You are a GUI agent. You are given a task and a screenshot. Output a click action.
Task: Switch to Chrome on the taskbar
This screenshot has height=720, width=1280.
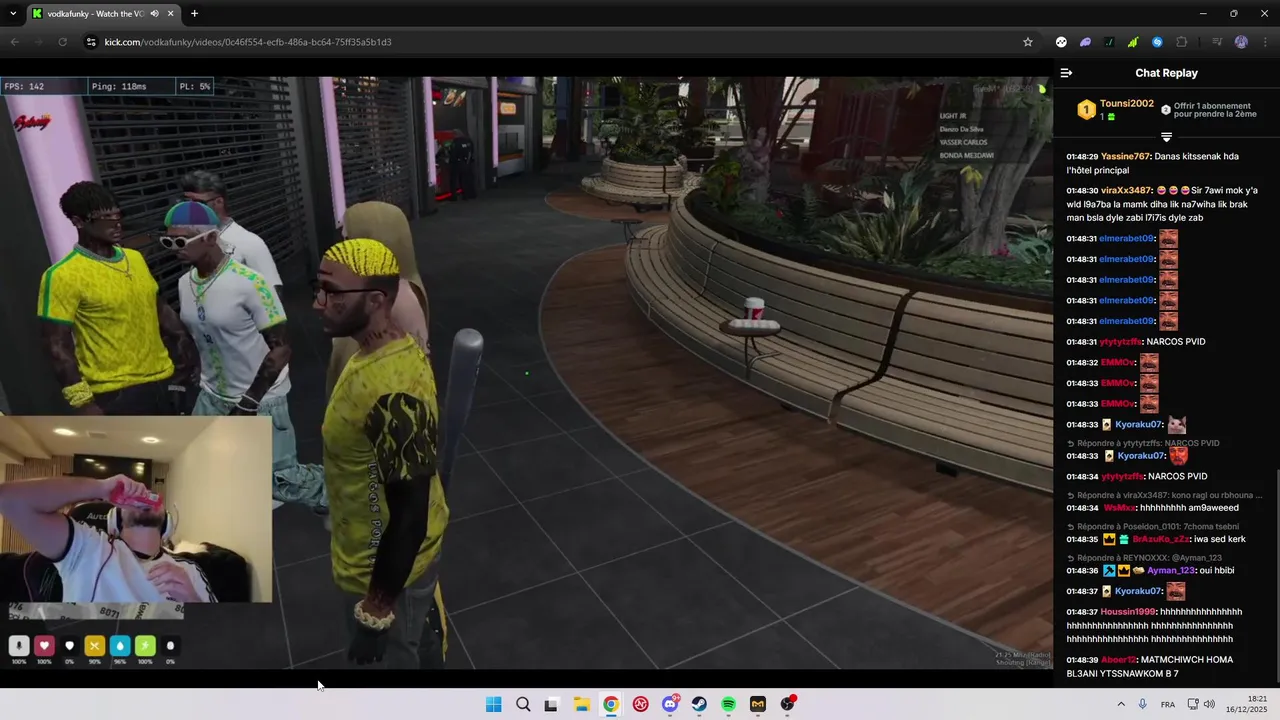(x=611, y=704)
